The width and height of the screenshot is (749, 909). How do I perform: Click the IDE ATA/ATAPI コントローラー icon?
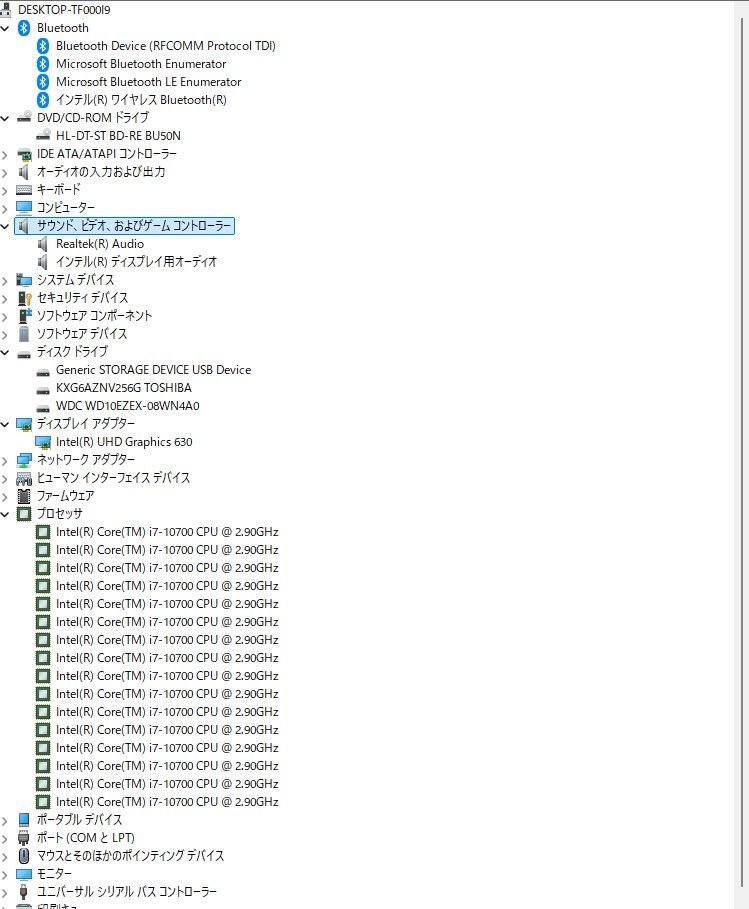coord(24,154)
